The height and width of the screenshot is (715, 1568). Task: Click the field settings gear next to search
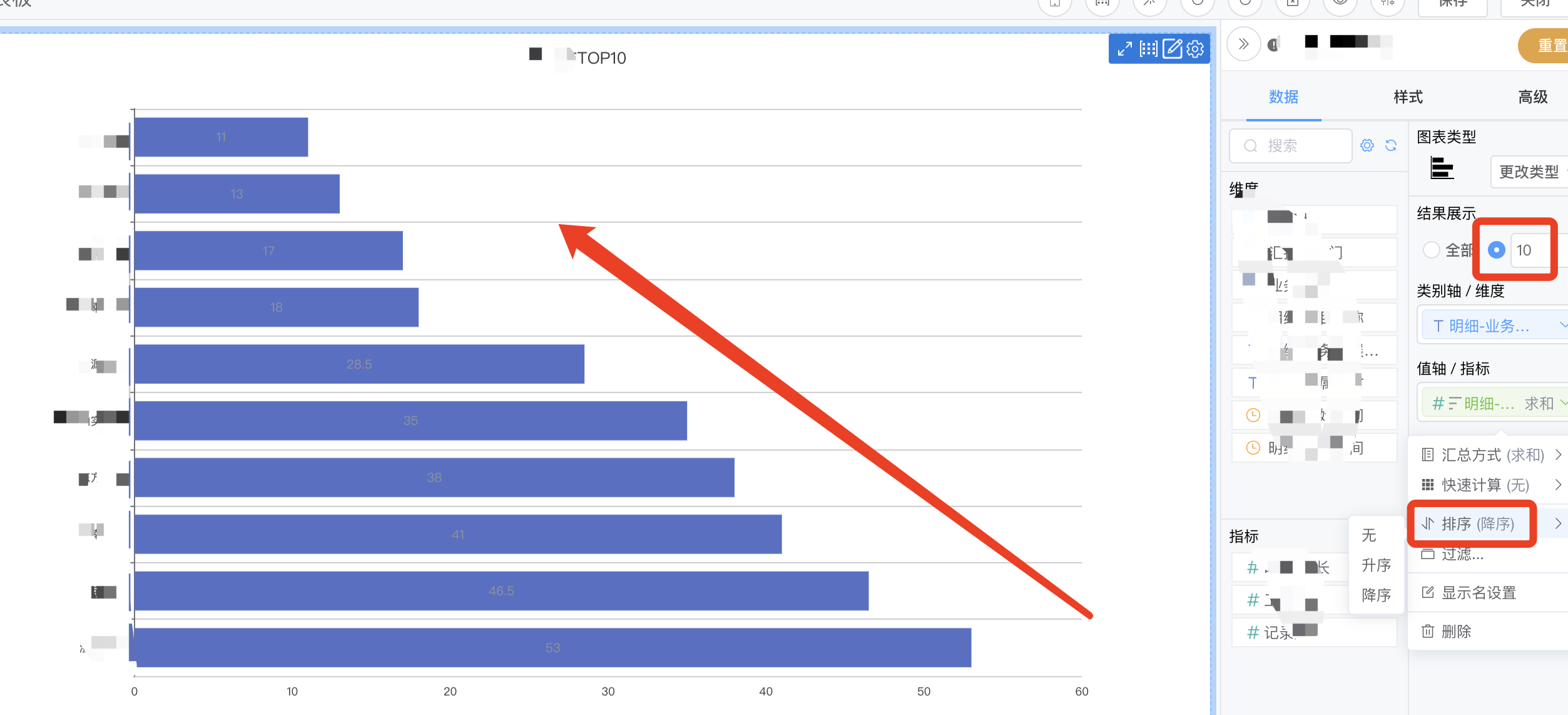[1367, 145]
